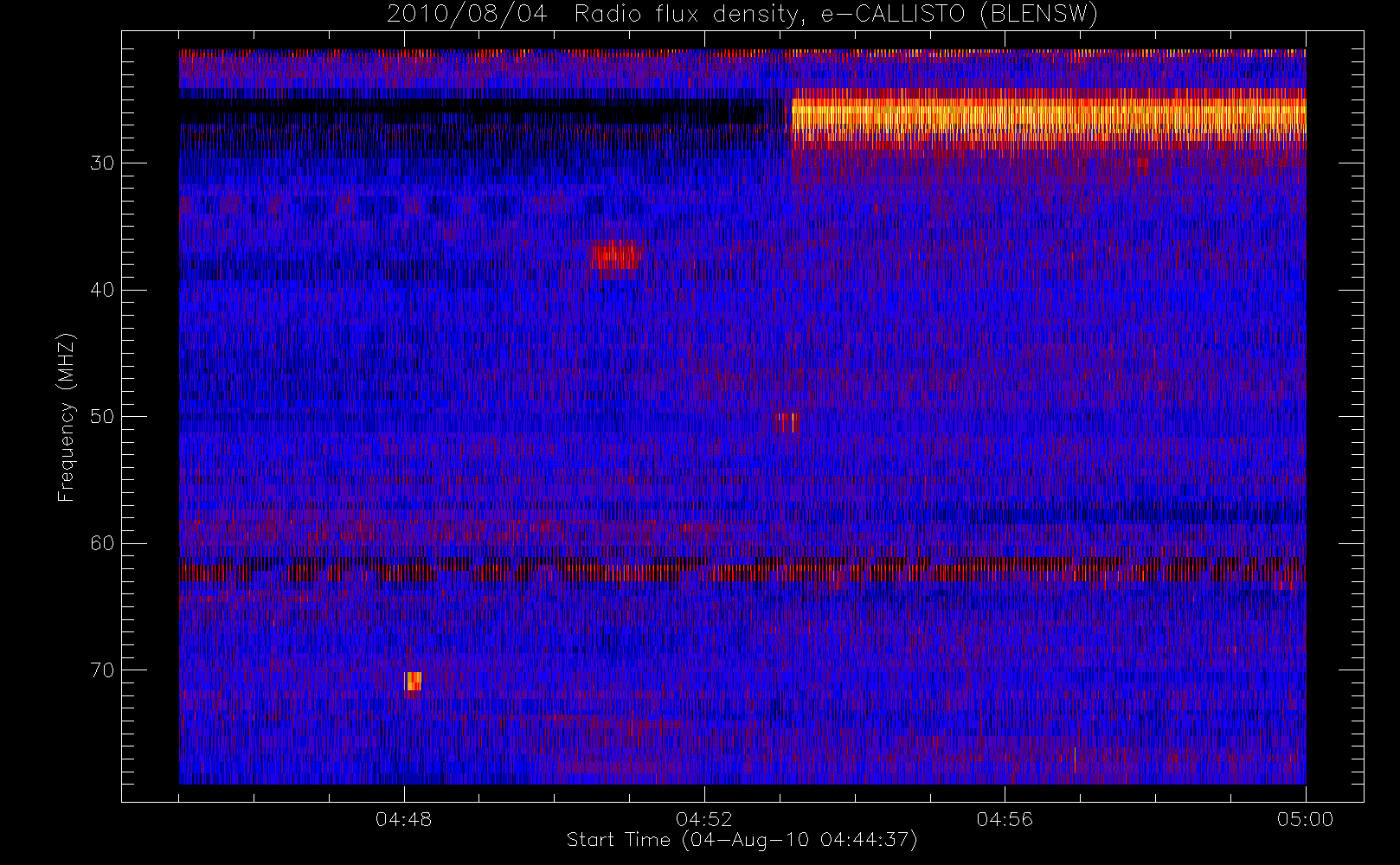
Task: Click the red burst spot near 37 MHz
Action: [x=614, y=255]
